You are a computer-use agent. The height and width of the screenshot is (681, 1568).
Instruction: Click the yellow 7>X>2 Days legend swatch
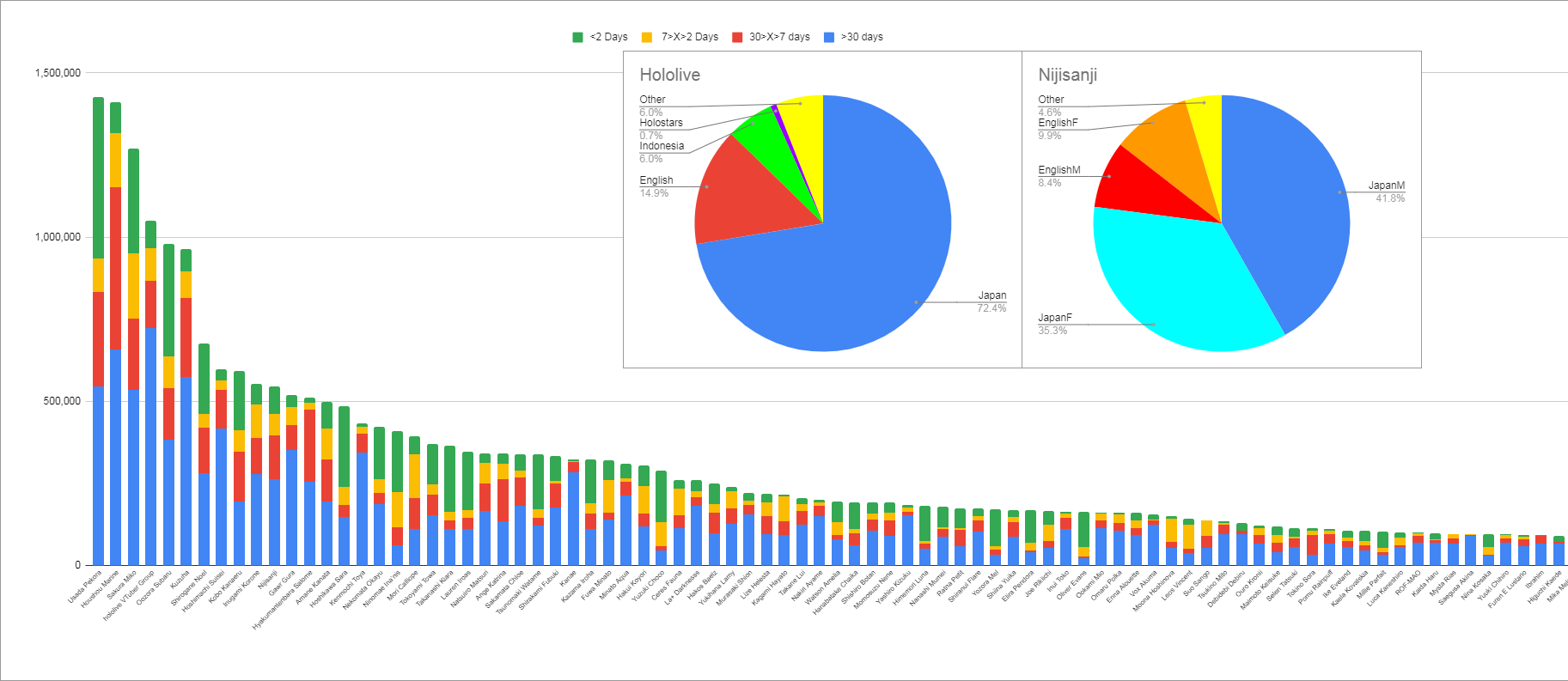(x=646, y=37)
